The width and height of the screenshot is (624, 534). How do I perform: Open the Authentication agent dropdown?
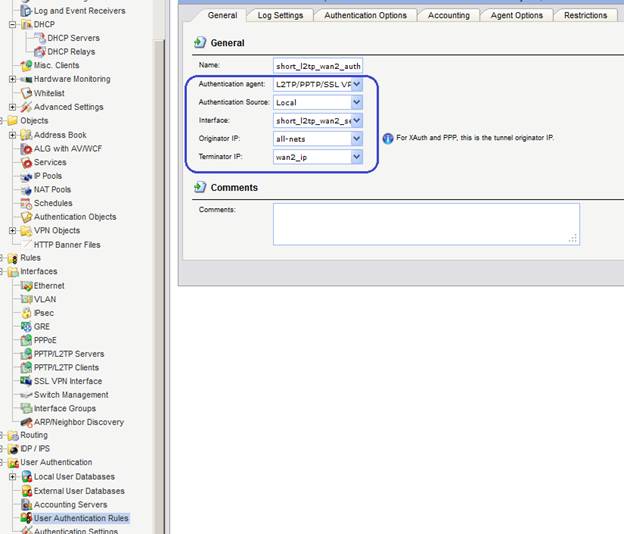pyautogui.click(x=357, y=84)
